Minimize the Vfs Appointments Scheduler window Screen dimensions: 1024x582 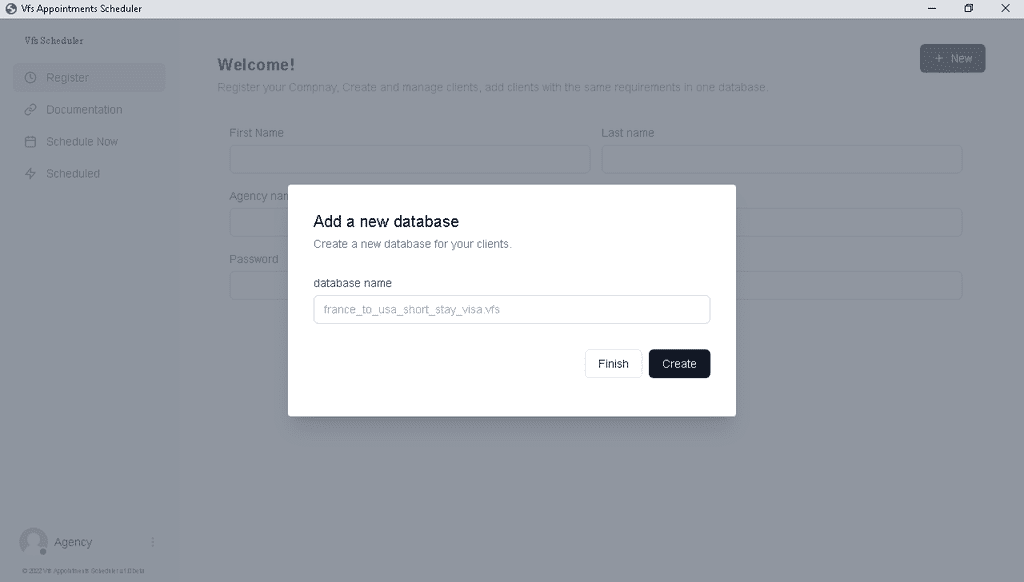[x=932, y=8]
